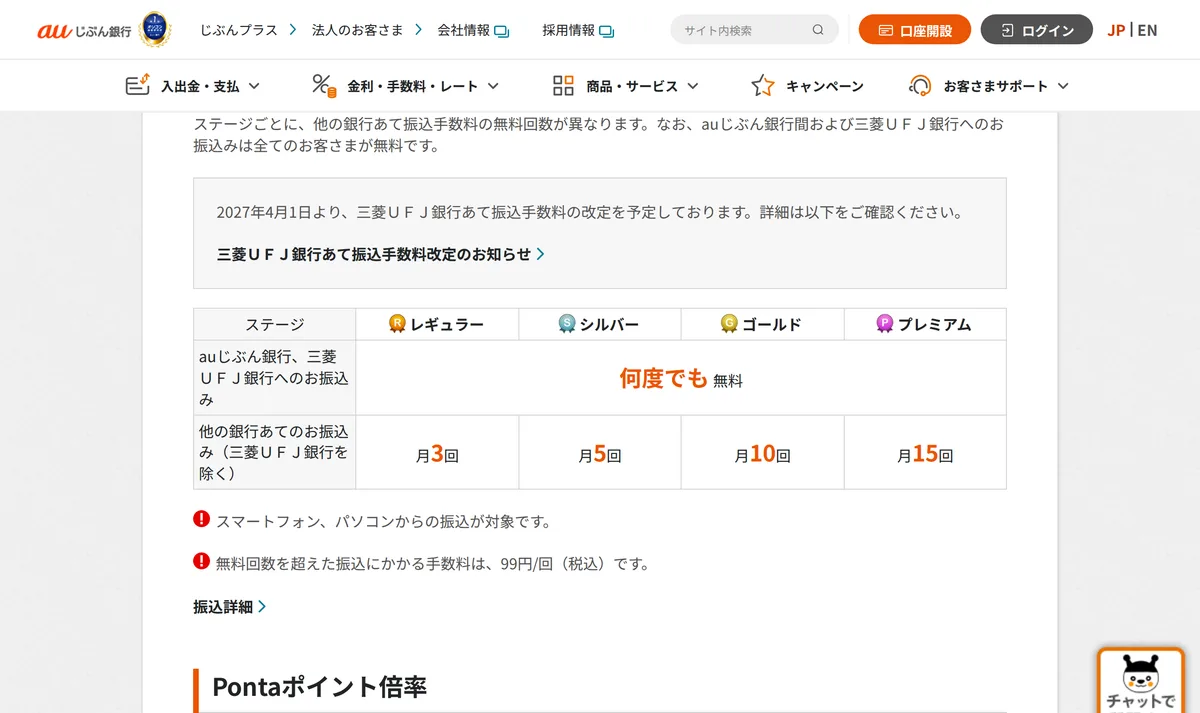The height and width of the screenshot is (713, 1200).
Task: Click the 口座開設 button
Action: pyautogui.click(x=914, y=30)
